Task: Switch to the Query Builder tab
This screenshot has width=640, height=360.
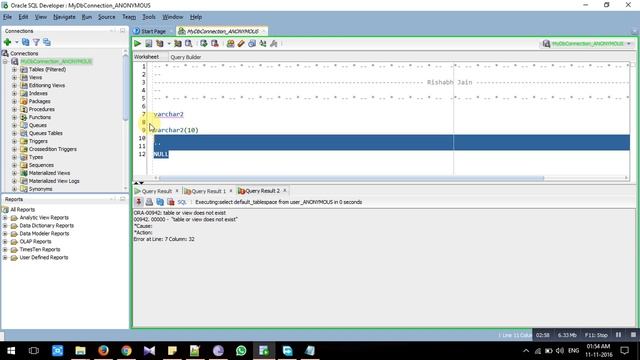Action: [186, 57]
